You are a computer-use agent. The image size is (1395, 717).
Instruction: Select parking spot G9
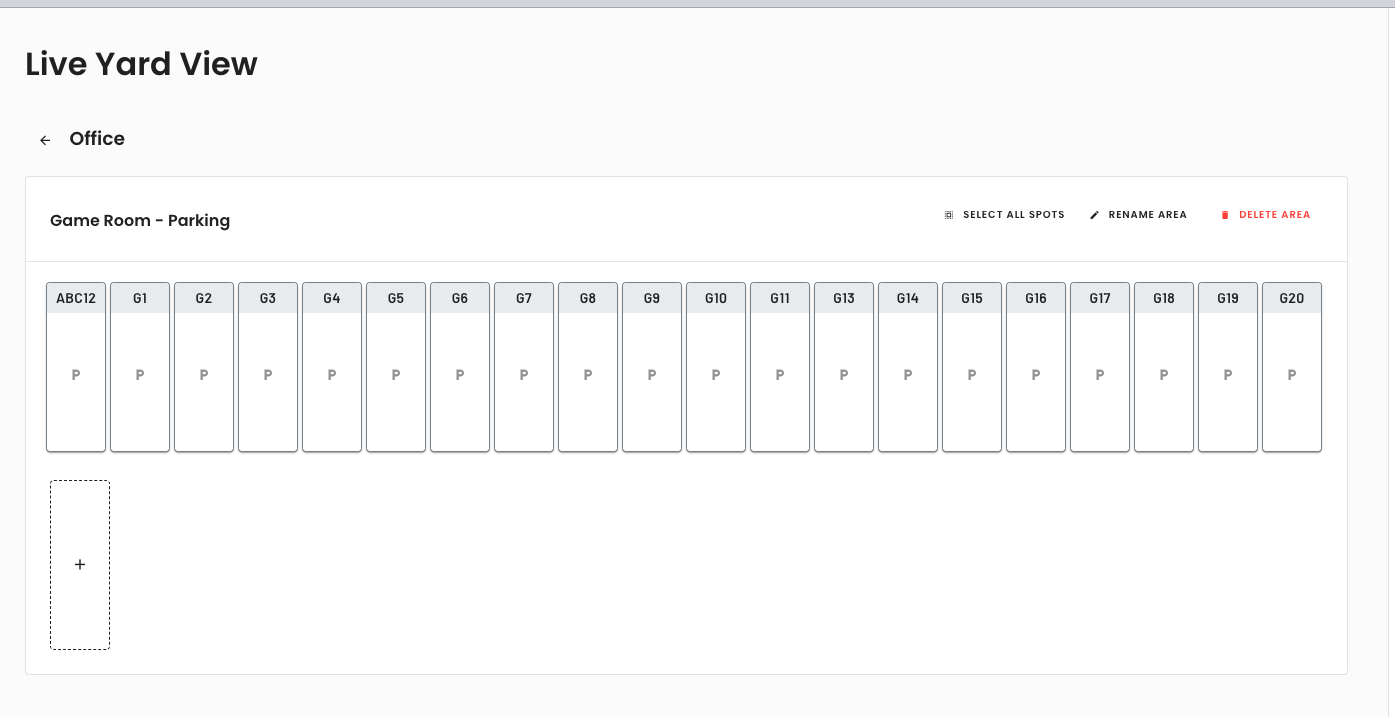(652, 367)
